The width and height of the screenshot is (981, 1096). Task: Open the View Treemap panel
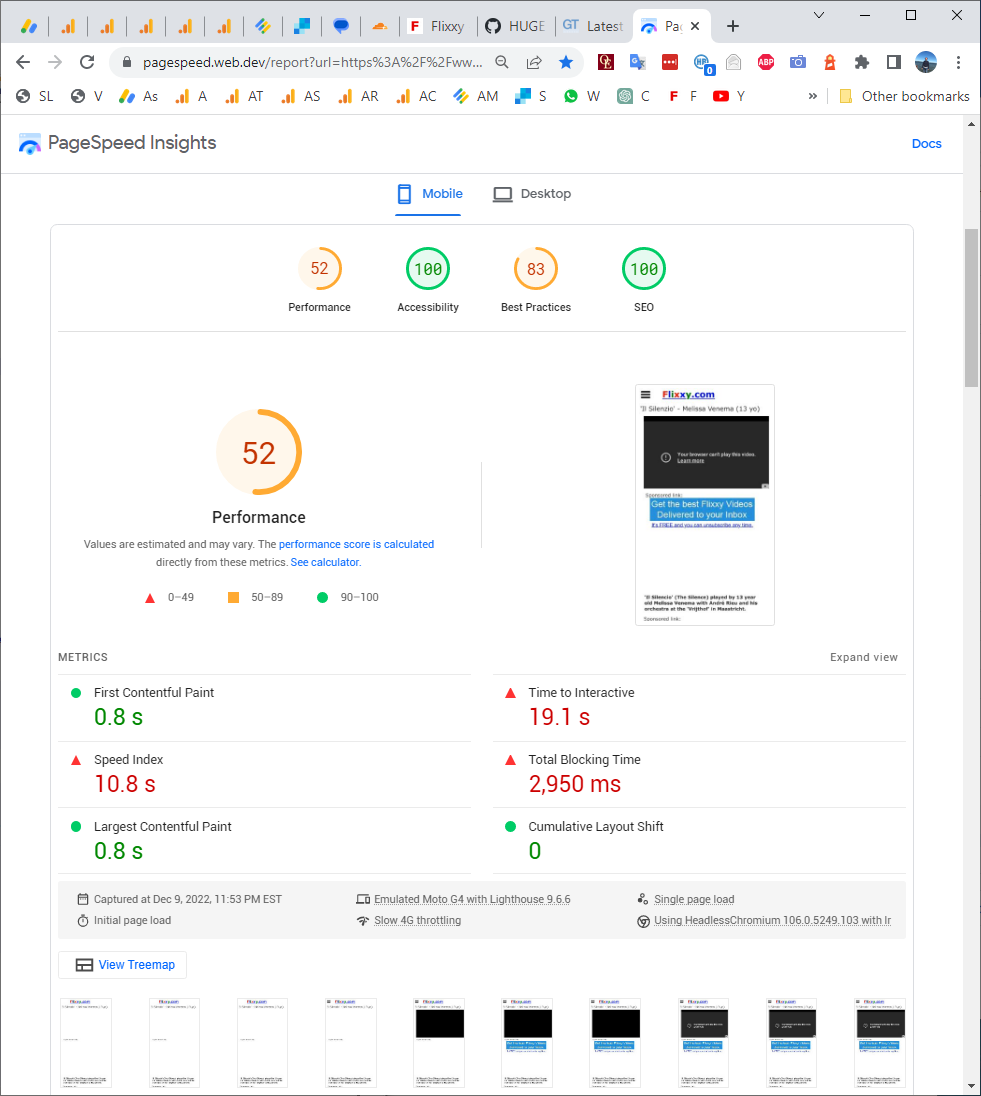point(122,964)
